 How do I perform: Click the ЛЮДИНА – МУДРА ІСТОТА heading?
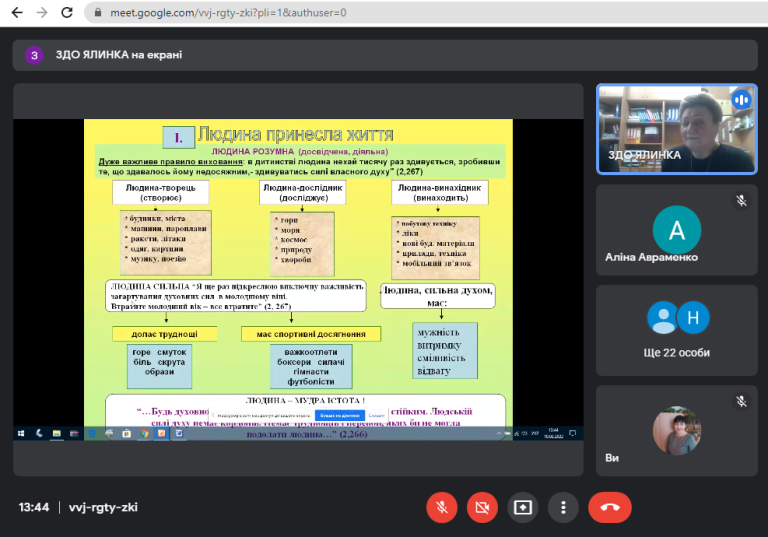305,400
